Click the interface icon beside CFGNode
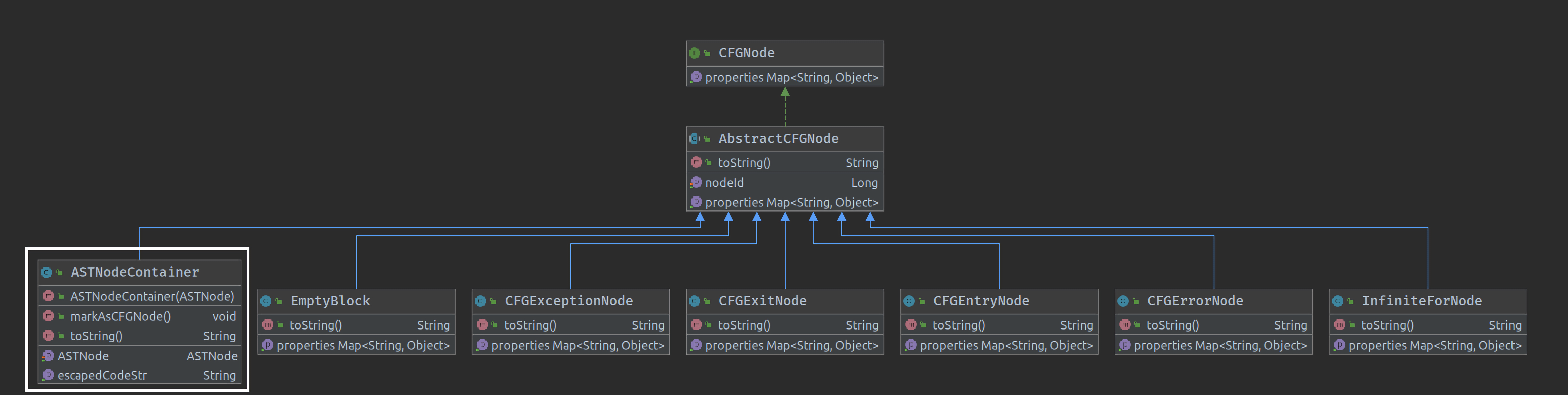The image size is (1568, 395). (x=694, y=53)
